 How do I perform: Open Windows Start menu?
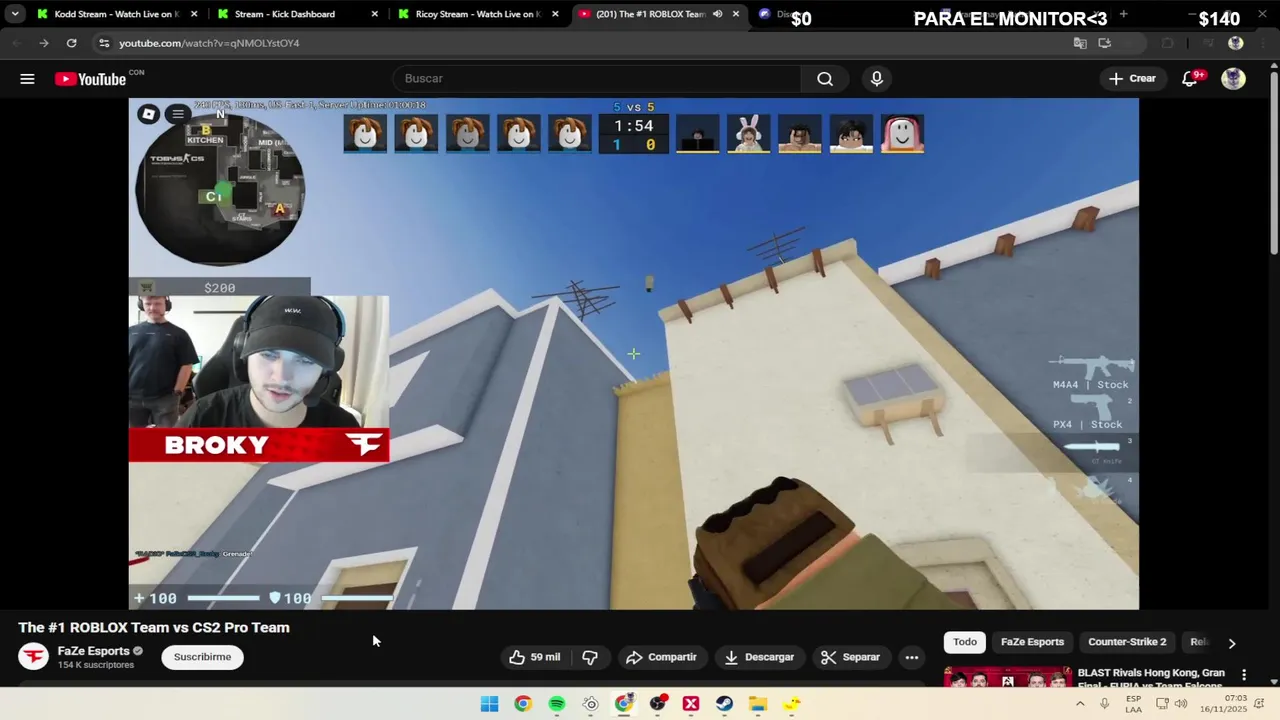point(489,704)
